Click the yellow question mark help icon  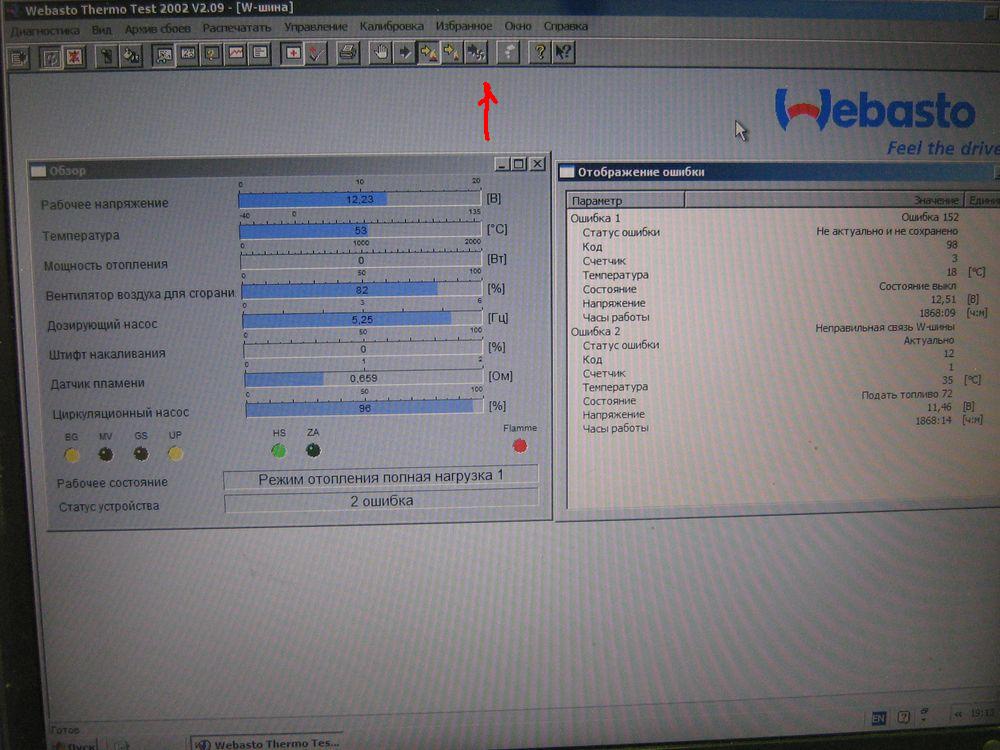click(539, 53)
